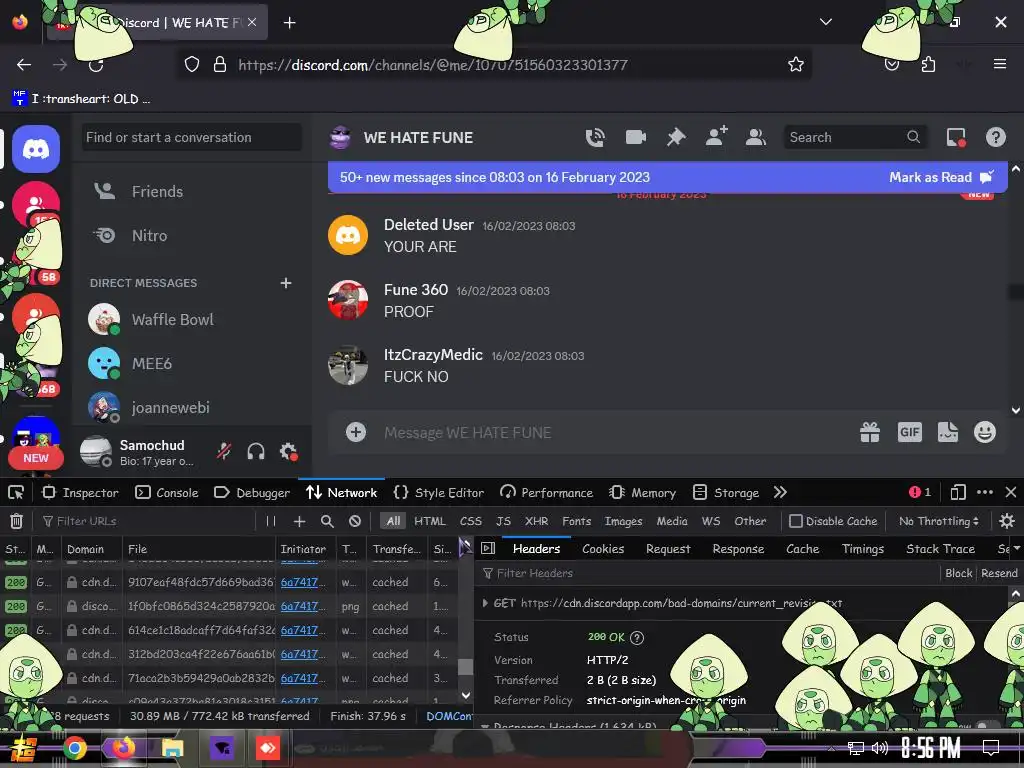Open the error count badge
The image size is (1024, 768).
coord(920,492)
